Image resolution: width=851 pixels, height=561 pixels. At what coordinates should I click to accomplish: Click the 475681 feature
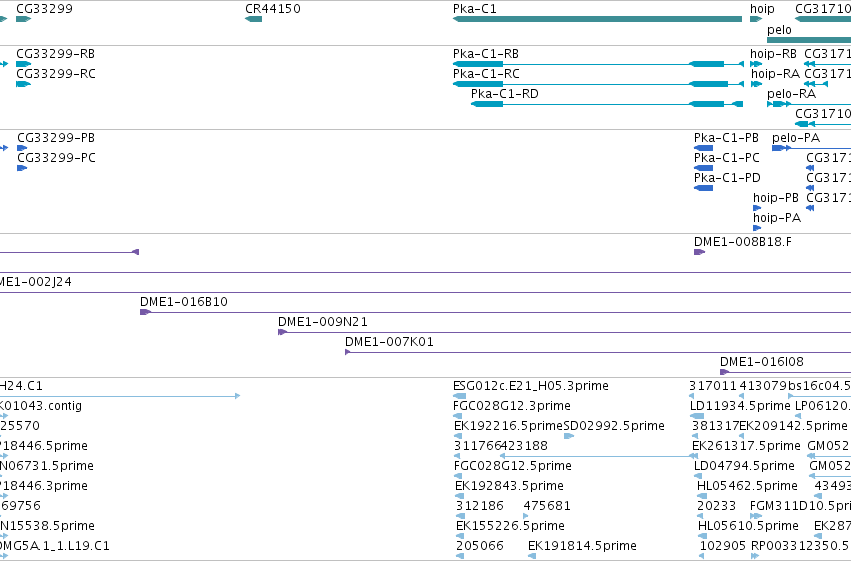tap(526, 517)
